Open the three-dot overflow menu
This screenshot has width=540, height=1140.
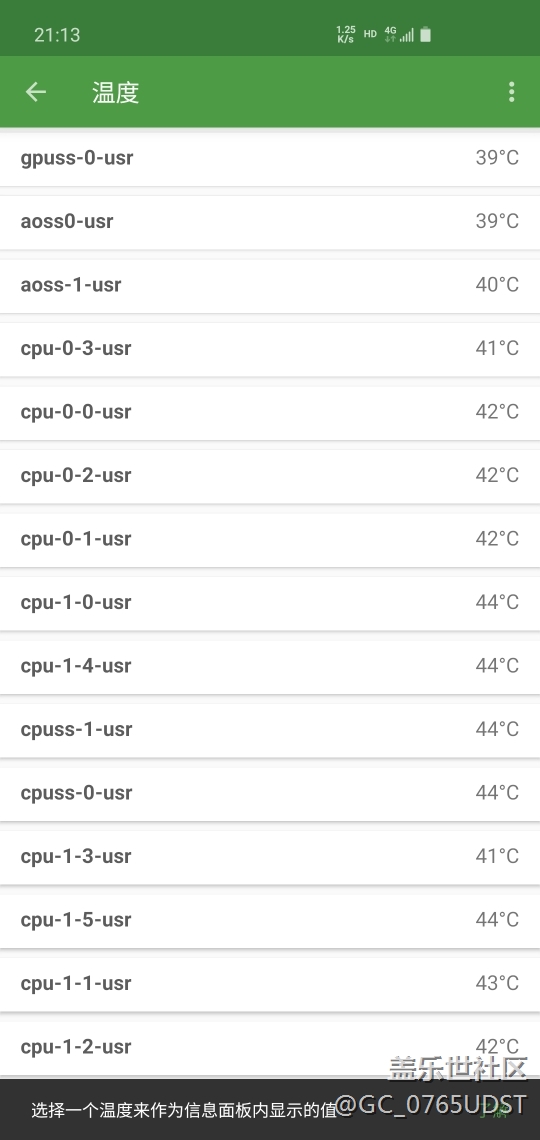coord(512,92)
